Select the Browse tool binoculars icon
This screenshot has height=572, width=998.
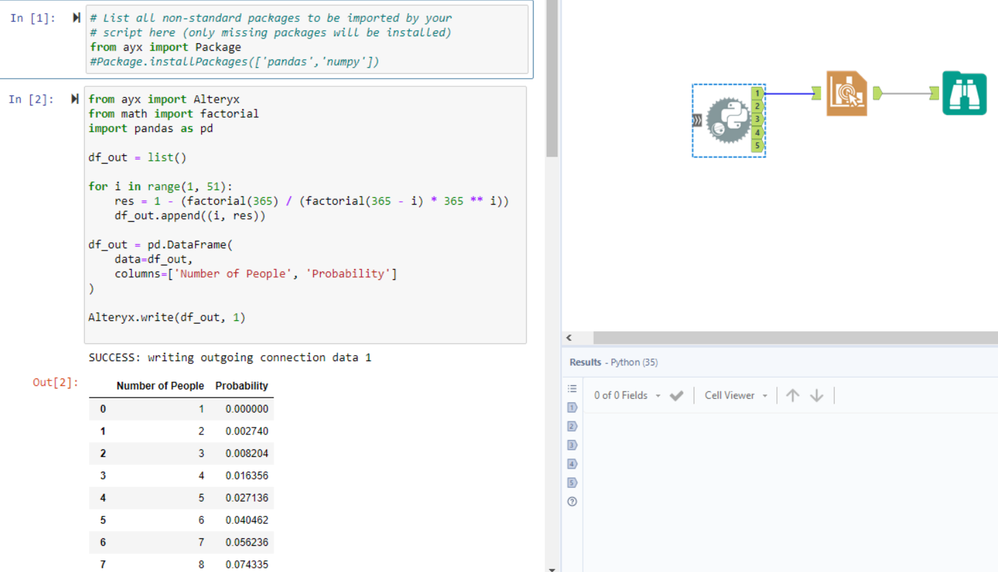[964, 93]
